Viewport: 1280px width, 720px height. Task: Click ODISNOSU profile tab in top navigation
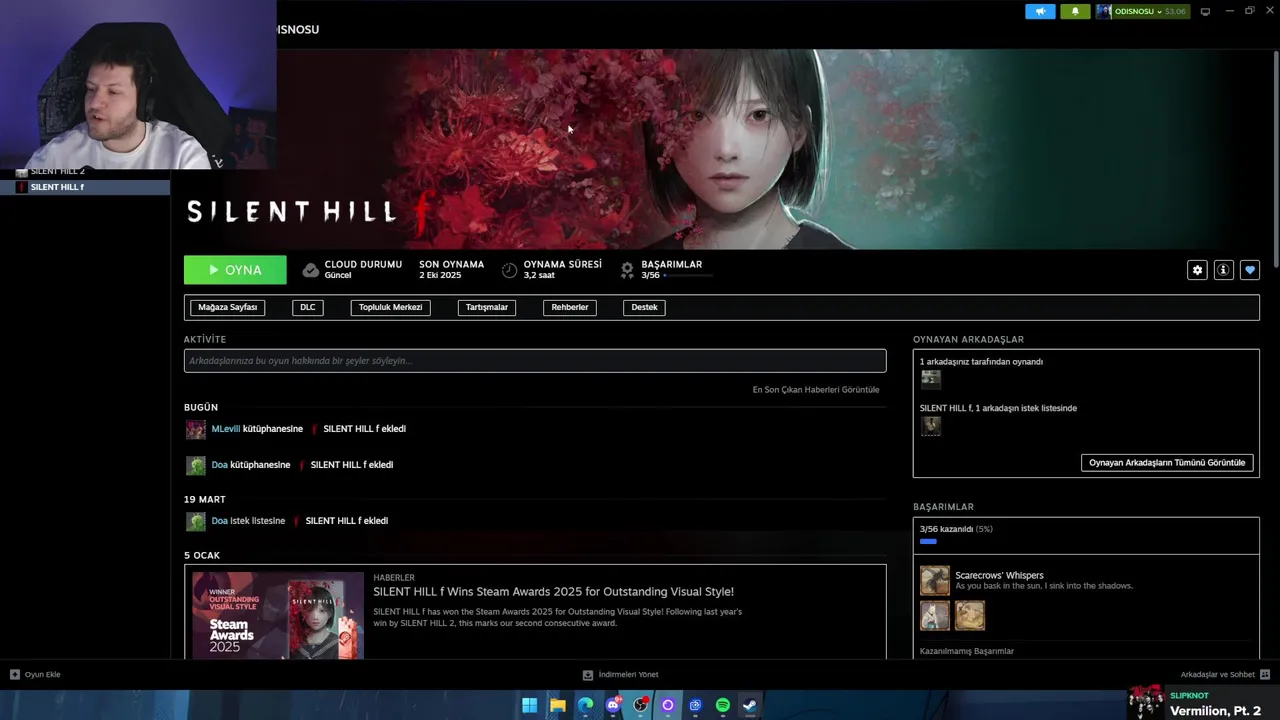pyautogui.click(x=297, y=30)
